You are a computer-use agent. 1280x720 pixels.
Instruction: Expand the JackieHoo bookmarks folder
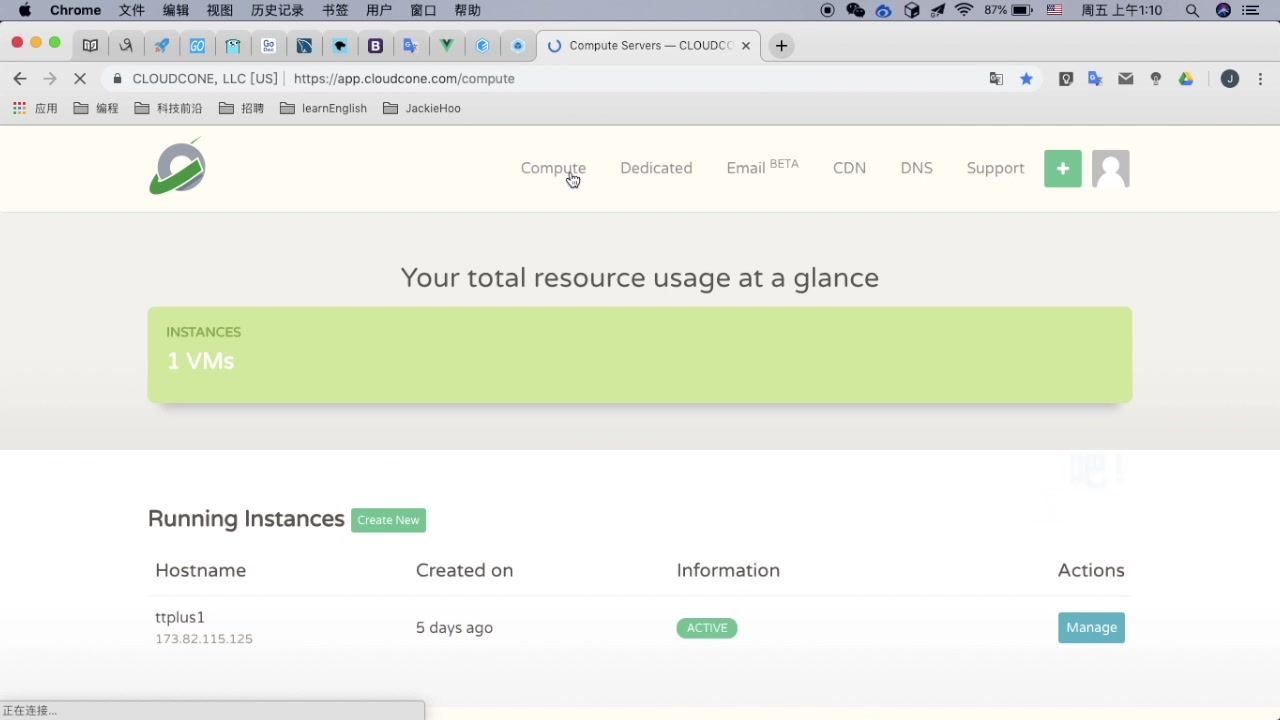pos(422,108)
